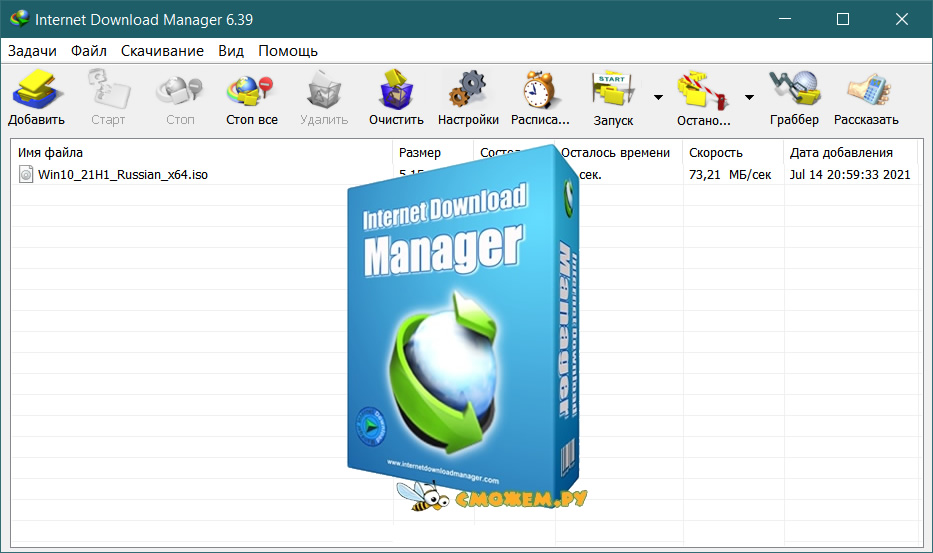Close the Internet Download Manager window
The width and height of the screenshot is (933, 553).
pyautogui.click(x=901, y=19)
